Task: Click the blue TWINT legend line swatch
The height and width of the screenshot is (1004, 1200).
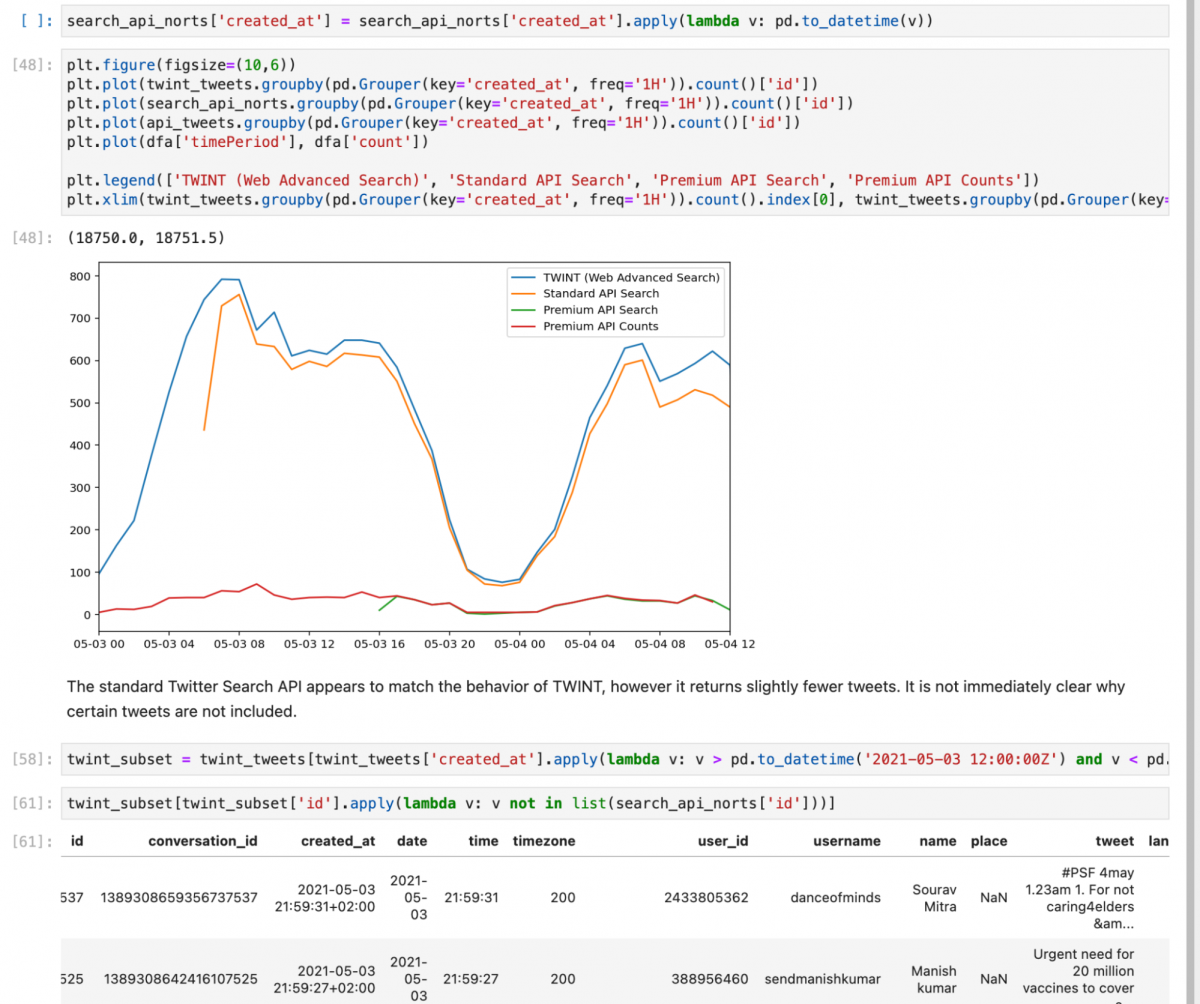Action: pyautogui.click(x=524, y=277)
